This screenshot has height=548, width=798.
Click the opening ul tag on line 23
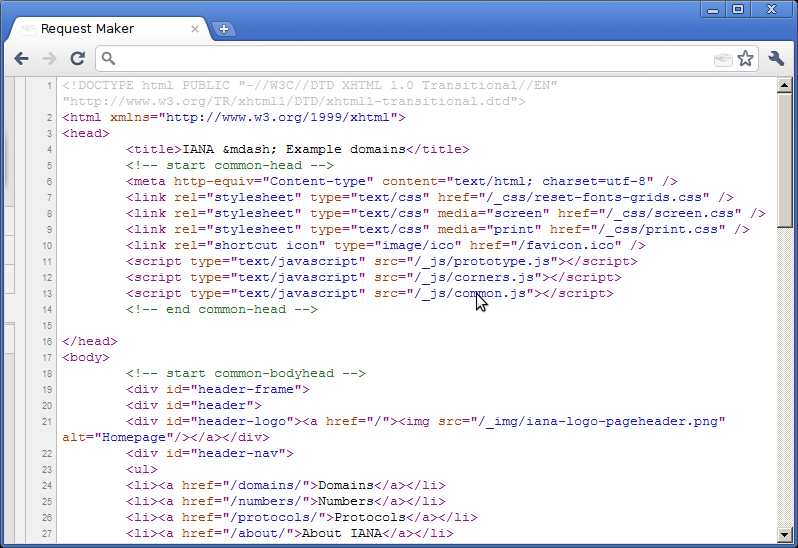(x=142, y=469)
